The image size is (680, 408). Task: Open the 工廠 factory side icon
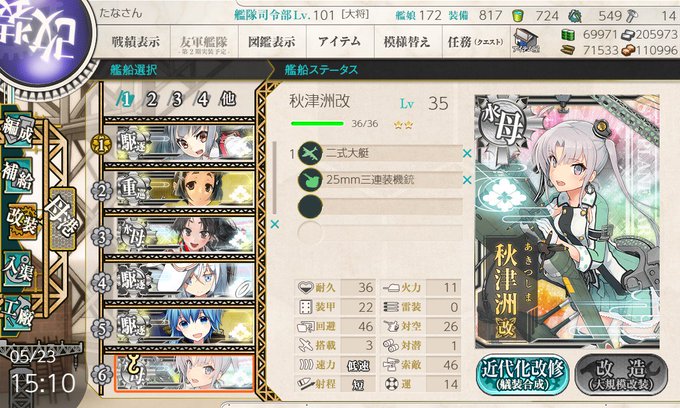[x=18, y=313]
